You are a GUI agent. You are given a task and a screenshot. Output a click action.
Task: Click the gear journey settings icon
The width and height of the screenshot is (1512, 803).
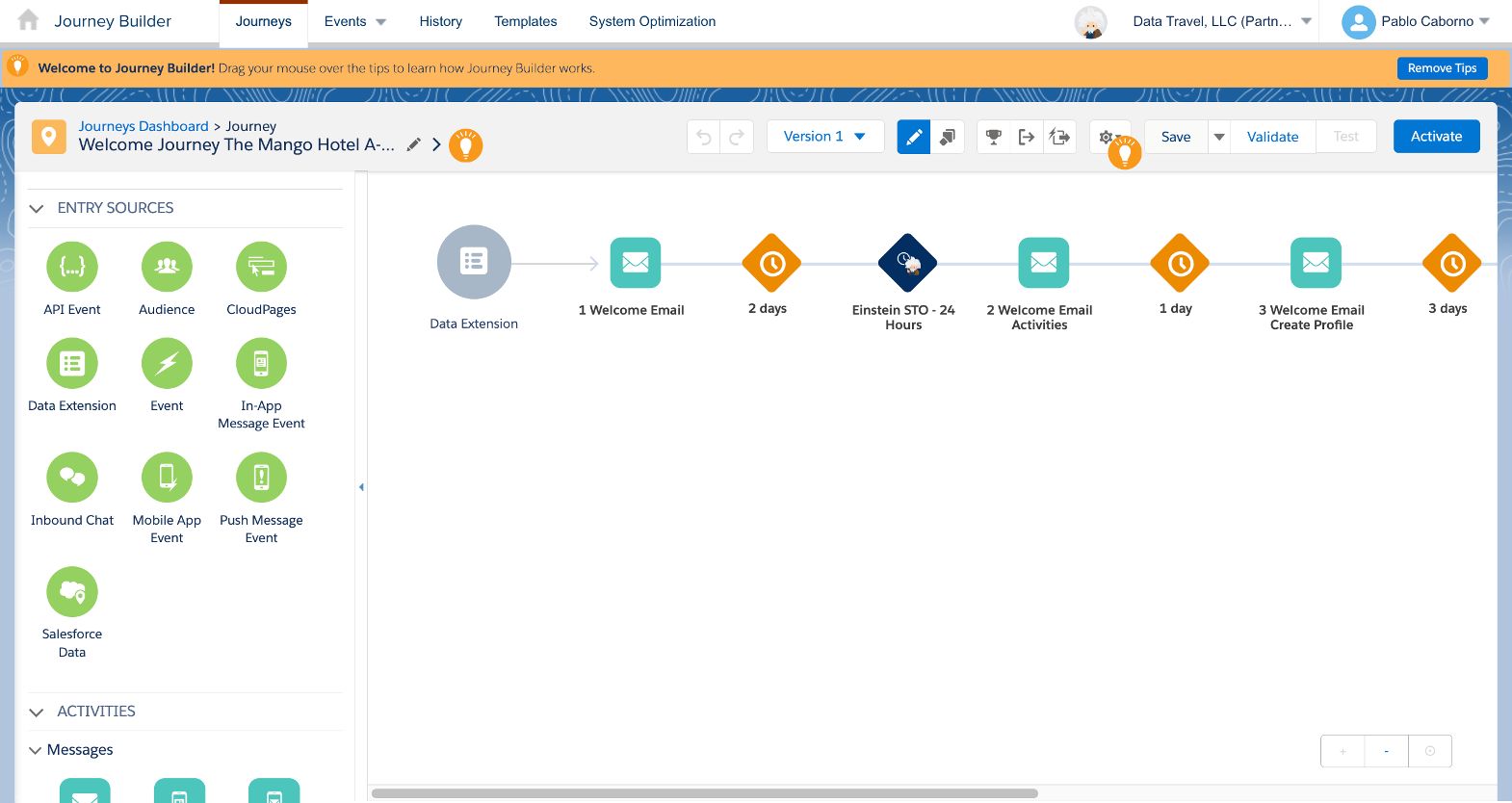(1106, 137)
